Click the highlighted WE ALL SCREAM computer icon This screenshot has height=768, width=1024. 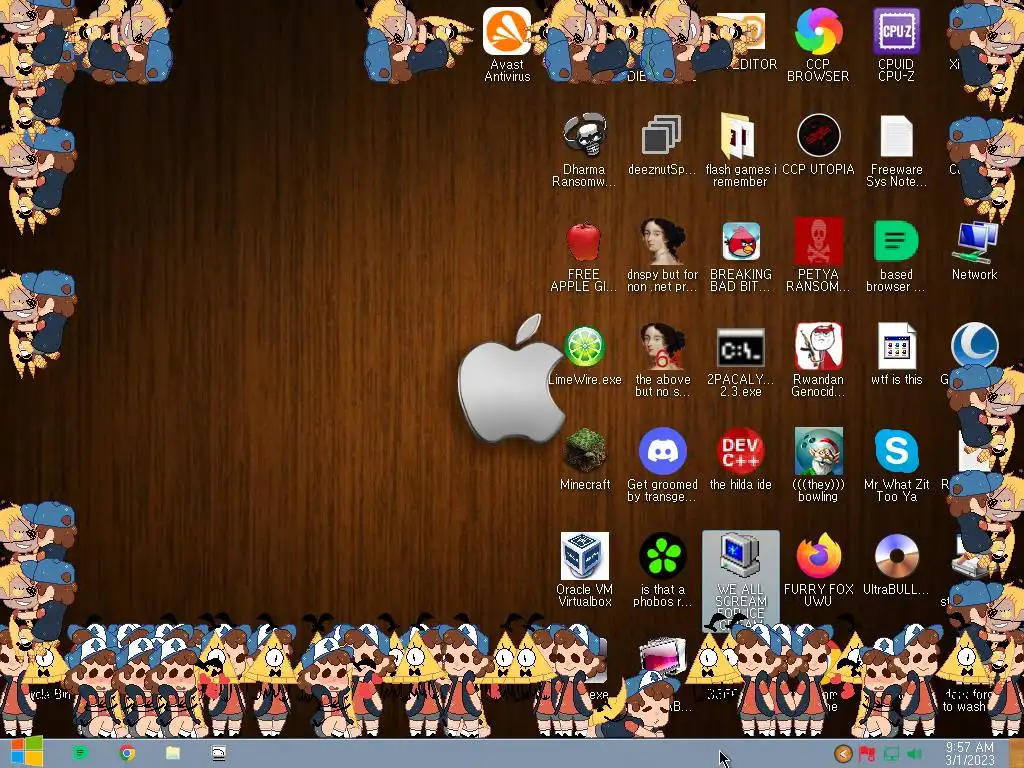click(x=741, y=580)
